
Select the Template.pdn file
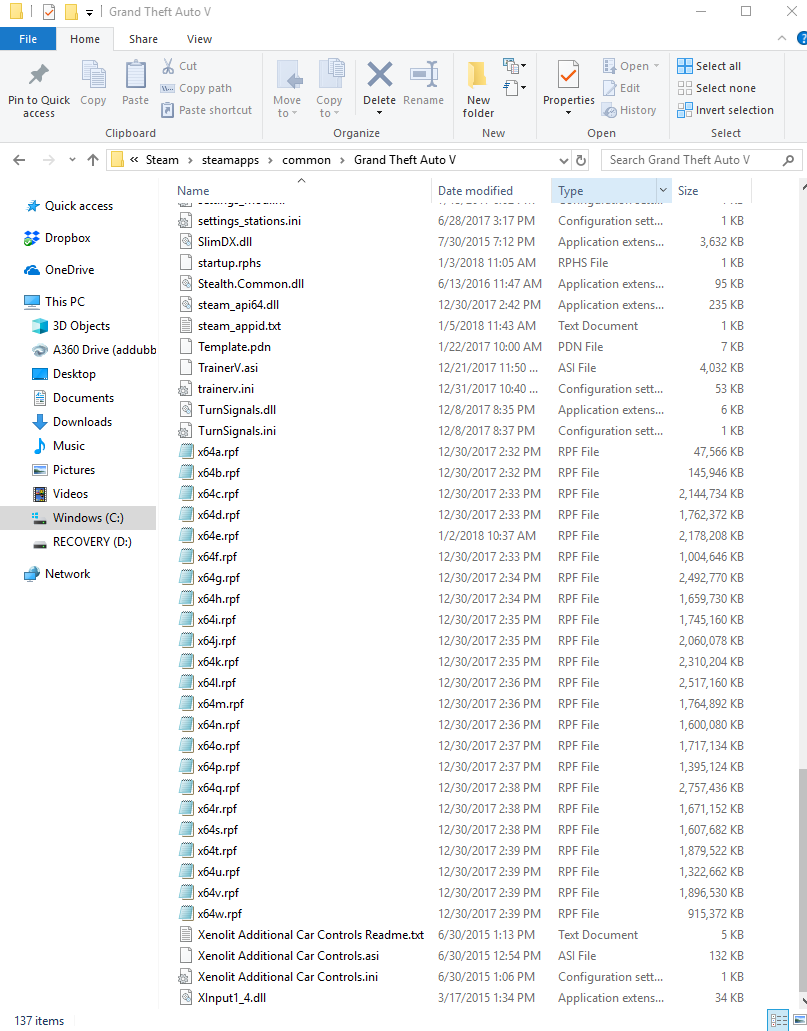point(234,347)
